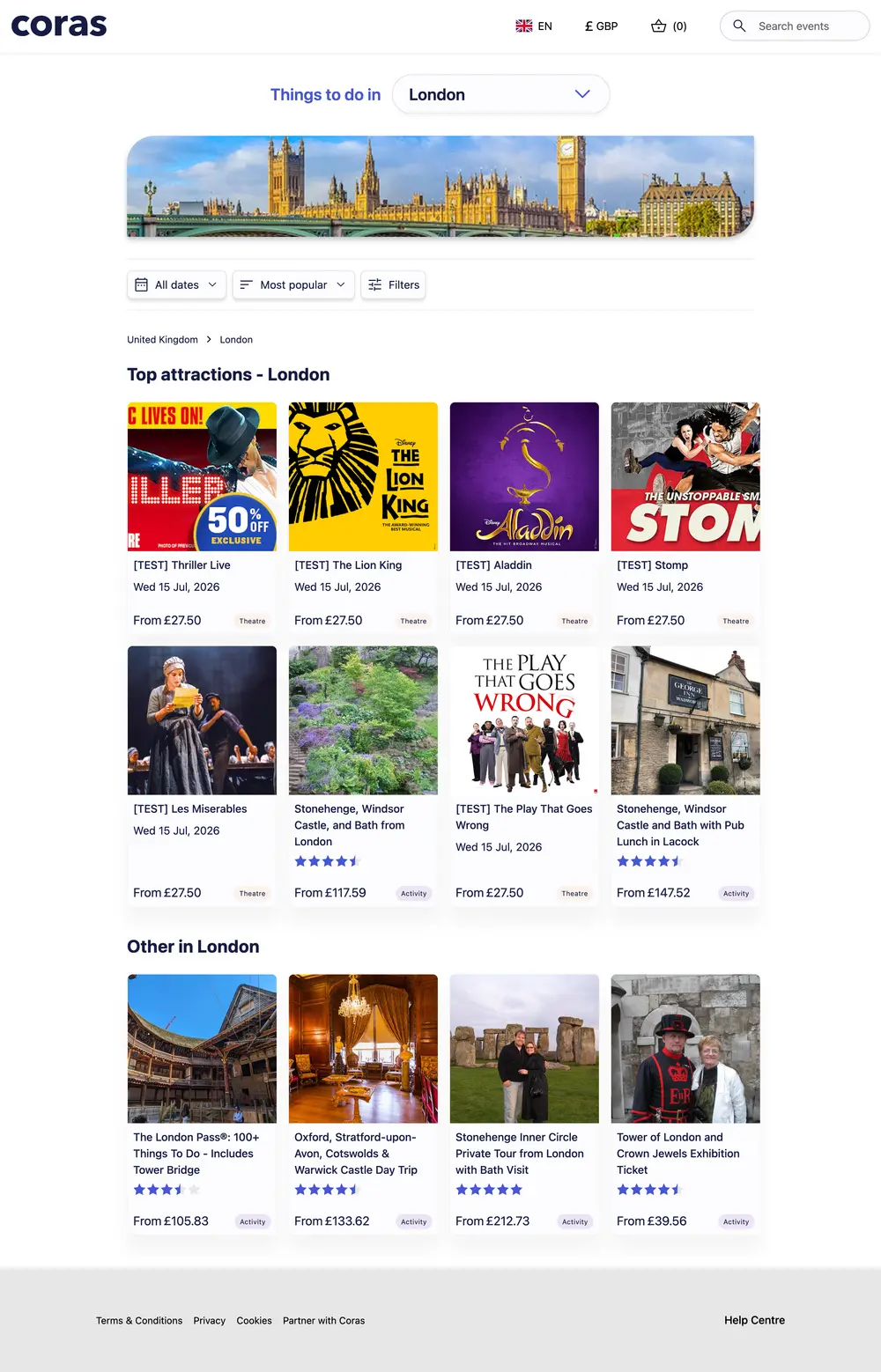Image resolution: width=881 pixels, height=1372 pixels.
Task: Visit the Help Centre
Action: point(754,1320)
